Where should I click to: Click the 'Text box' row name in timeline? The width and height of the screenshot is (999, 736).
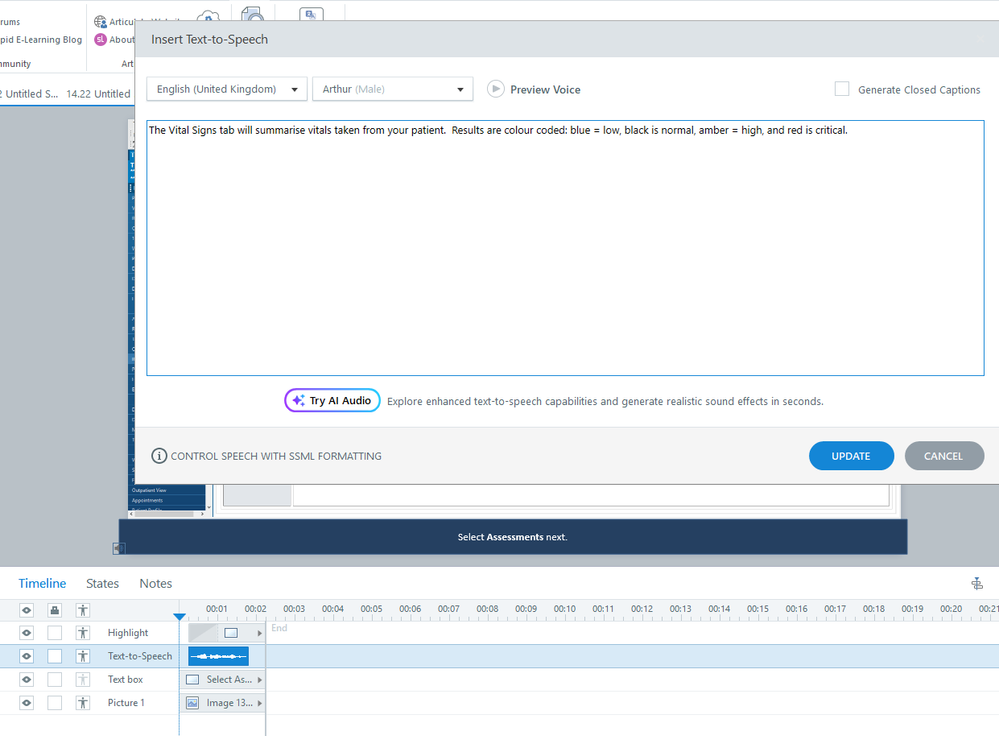pyautogui.click(x=125, y=679)
